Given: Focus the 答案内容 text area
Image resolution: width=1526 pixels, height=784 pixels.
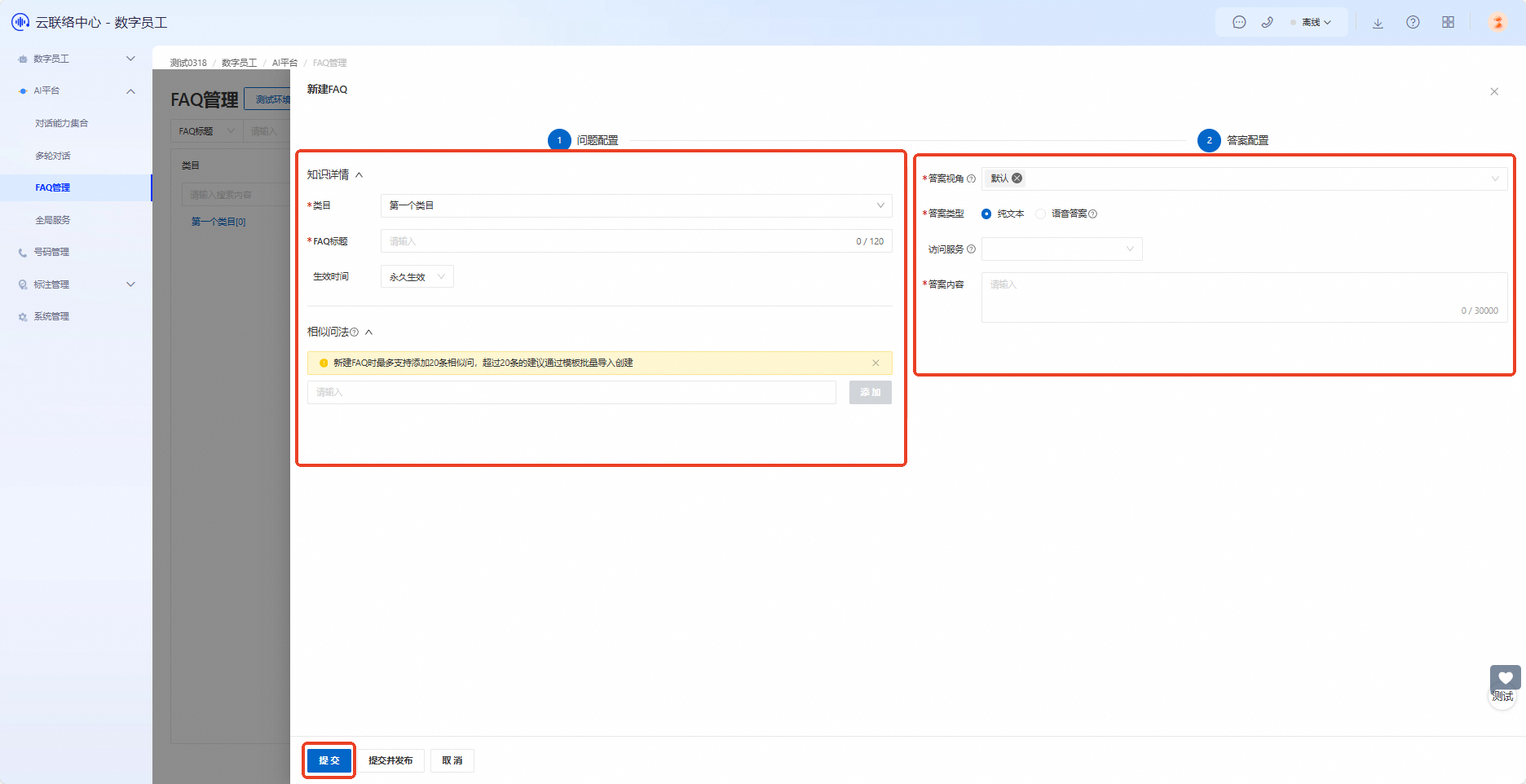Looking at the screenshot, I should pyautogui.click(x=1245, y=297).
